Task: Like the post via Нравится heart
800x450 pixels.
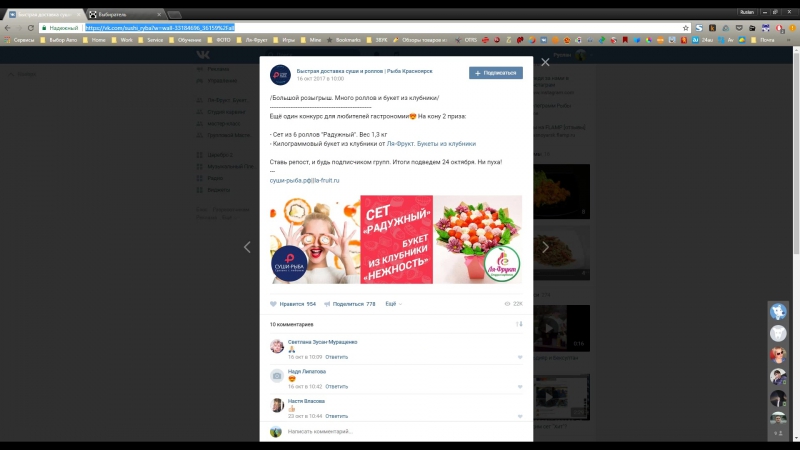Action: (x=293, y=304)
